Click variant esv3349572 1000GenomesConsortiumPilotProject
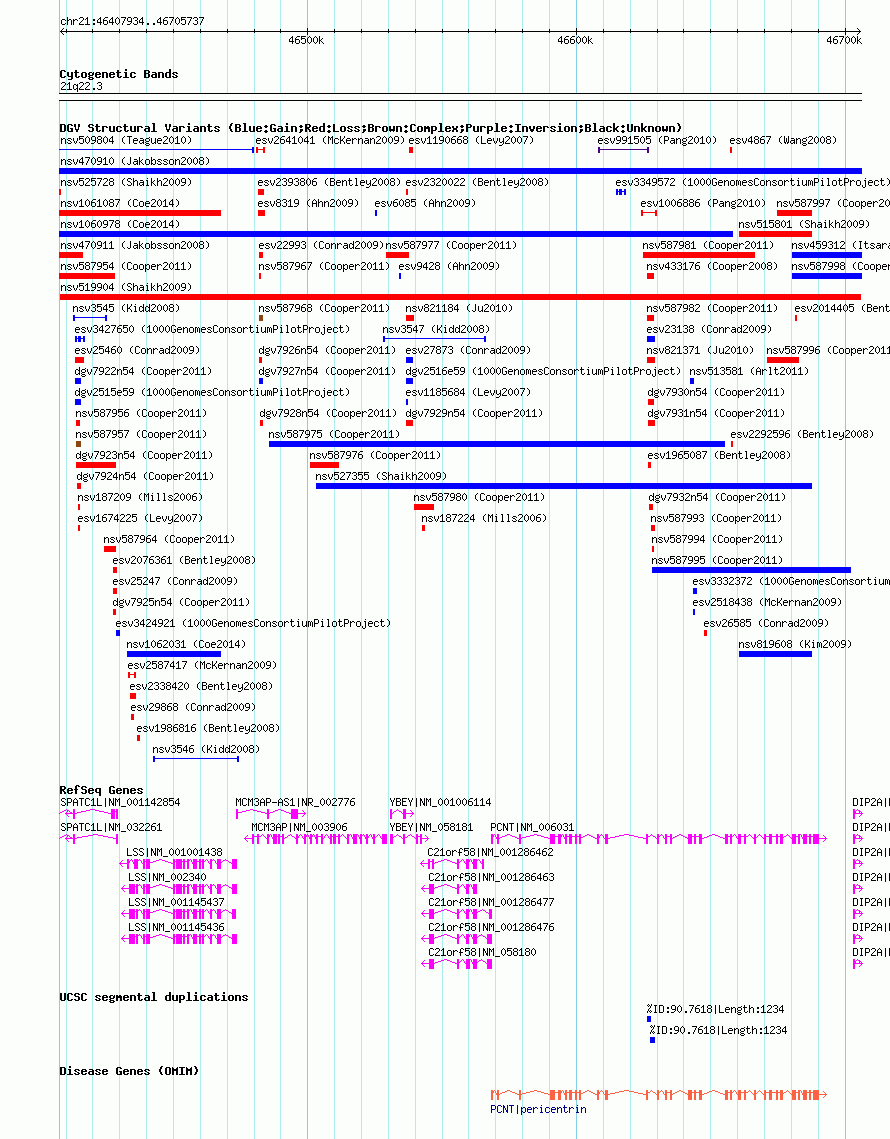 [752, 182]
